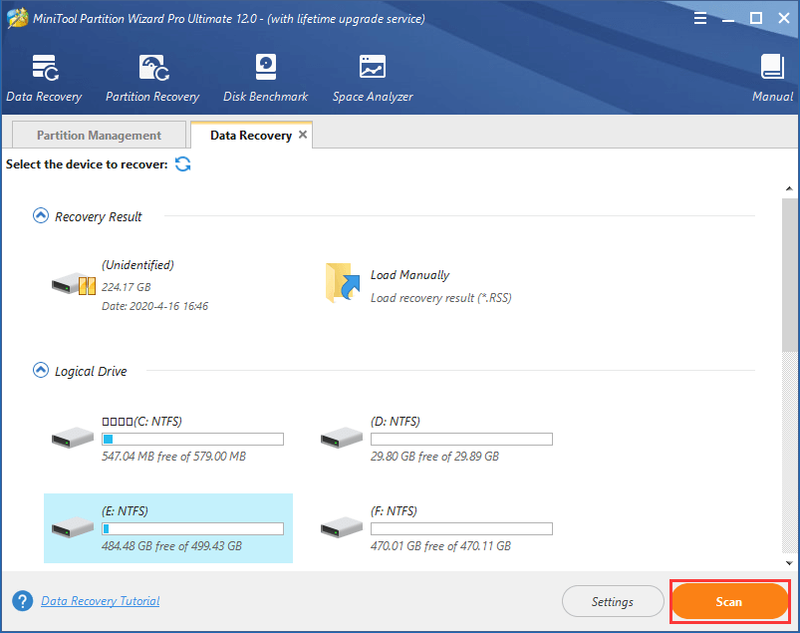This screenshot has height=633, width=800.
Task: Open the Data Recovery tool icon
Action: pyautogui.click(x=45, y=68)
